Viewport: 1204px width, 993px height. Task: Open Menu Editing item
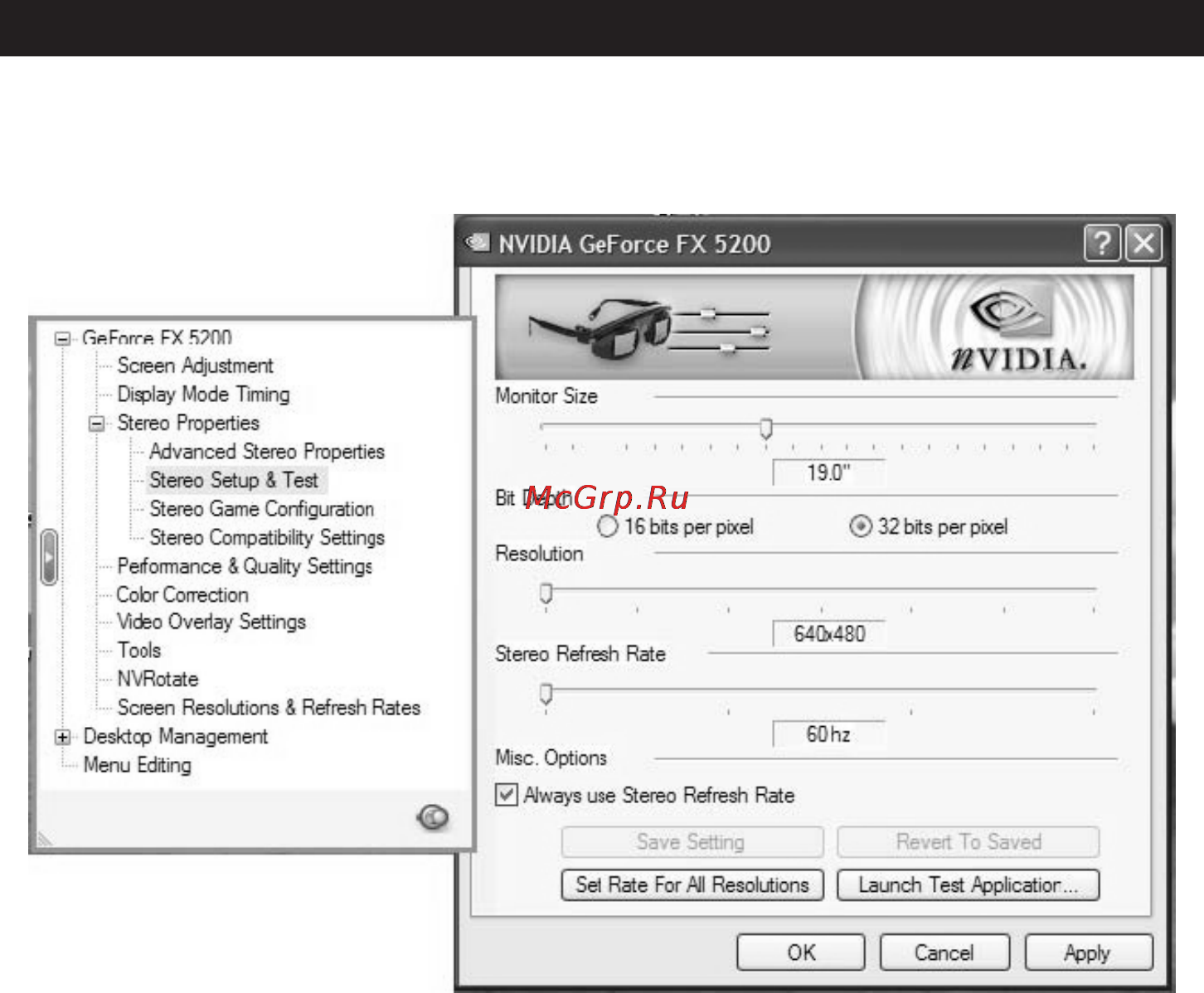pos(138,765)
